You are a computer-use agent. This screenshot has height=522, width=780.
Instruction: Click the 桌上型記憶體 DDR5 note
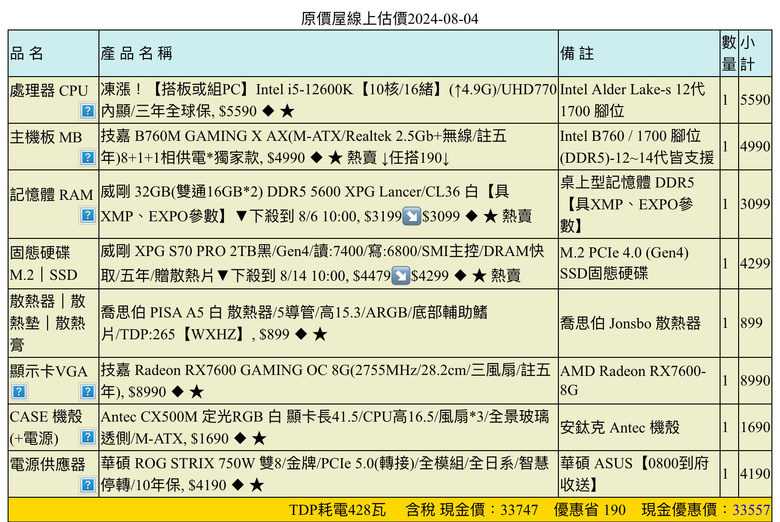tap(627, 204)
